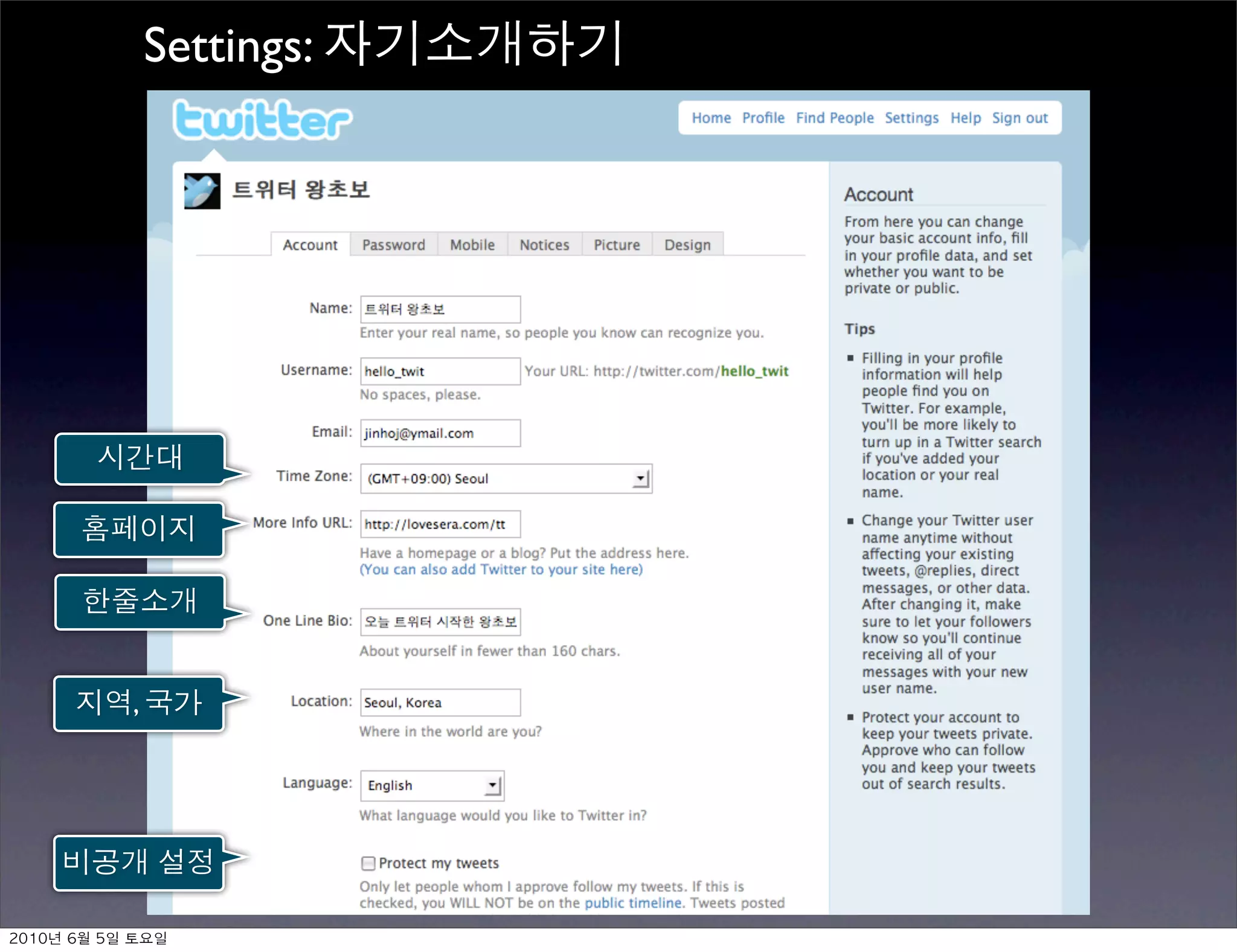Switch to the Mobile tab
Viewport: 1237px width, 952px height.
click(472, 245)
